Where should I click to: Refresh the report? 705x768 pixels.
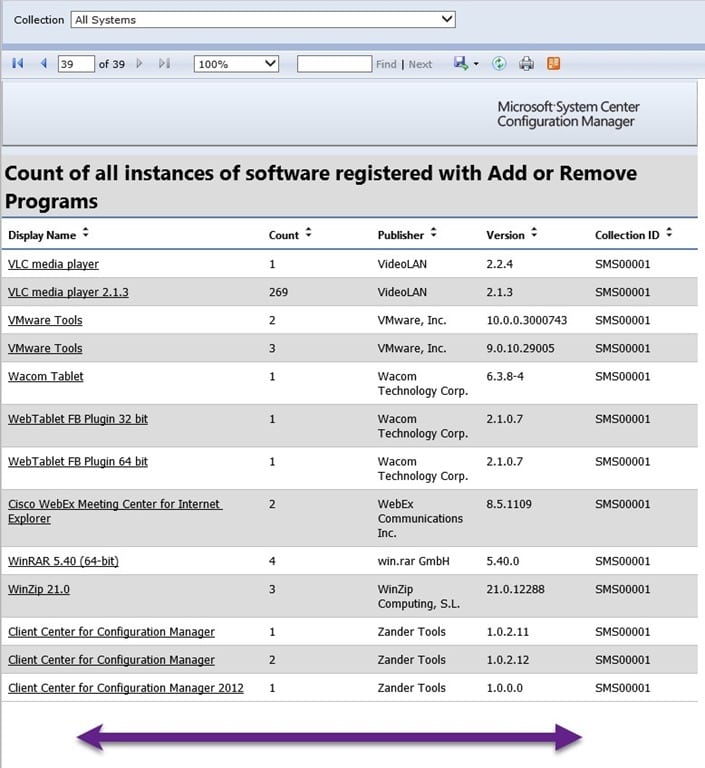click(x=499, y=63)
